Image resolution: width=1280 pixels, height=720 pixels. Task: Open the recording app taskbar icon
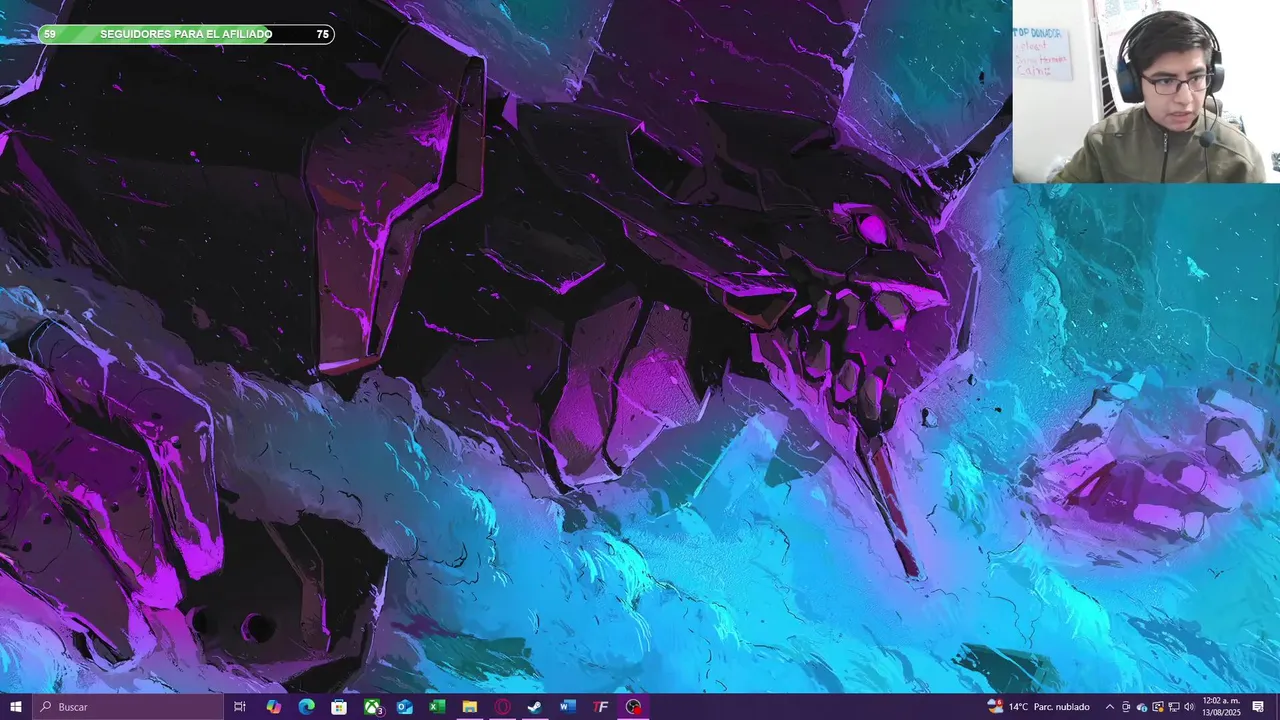tap(634, 707)
